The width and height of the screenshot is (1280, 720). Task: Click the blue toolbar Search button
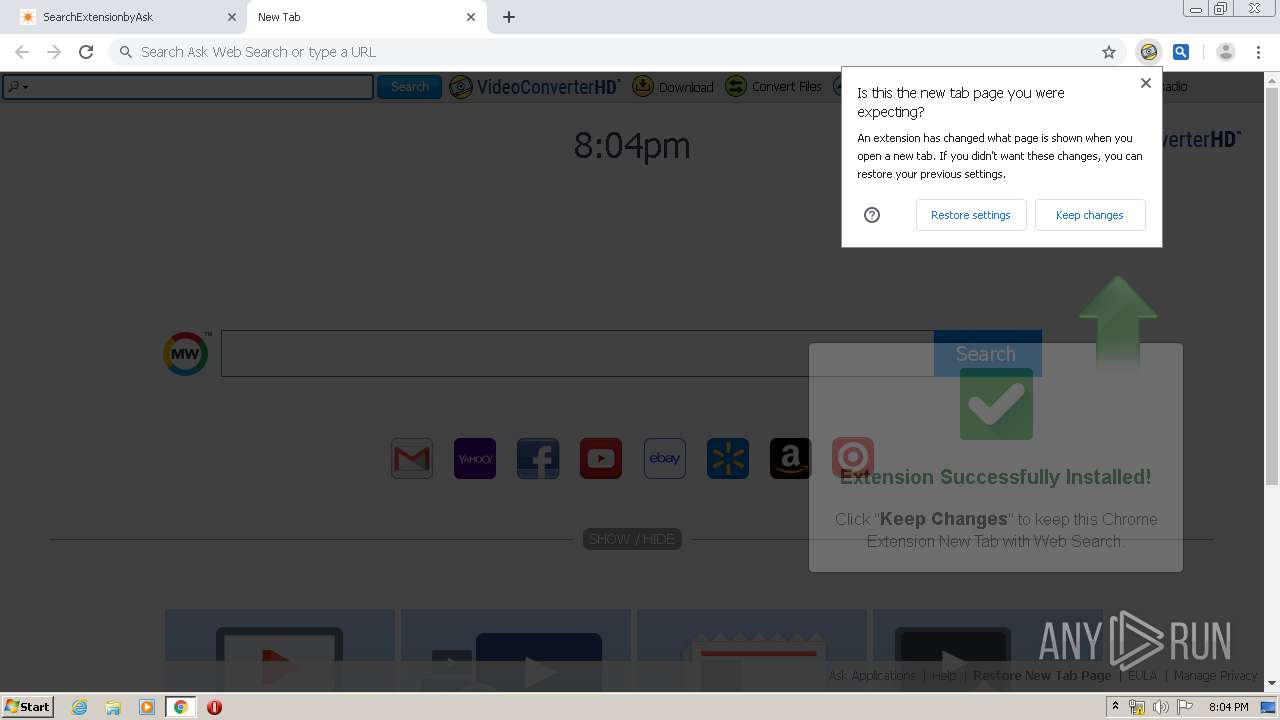(x=409, y=87)
